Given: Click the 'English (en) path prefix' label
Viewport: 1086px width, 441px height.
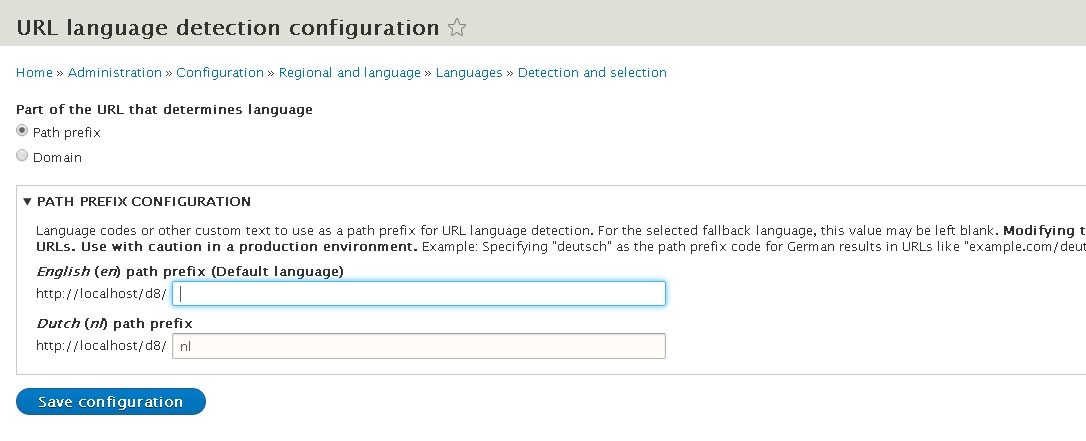Looking at the screenshot, I should point(190,271).
